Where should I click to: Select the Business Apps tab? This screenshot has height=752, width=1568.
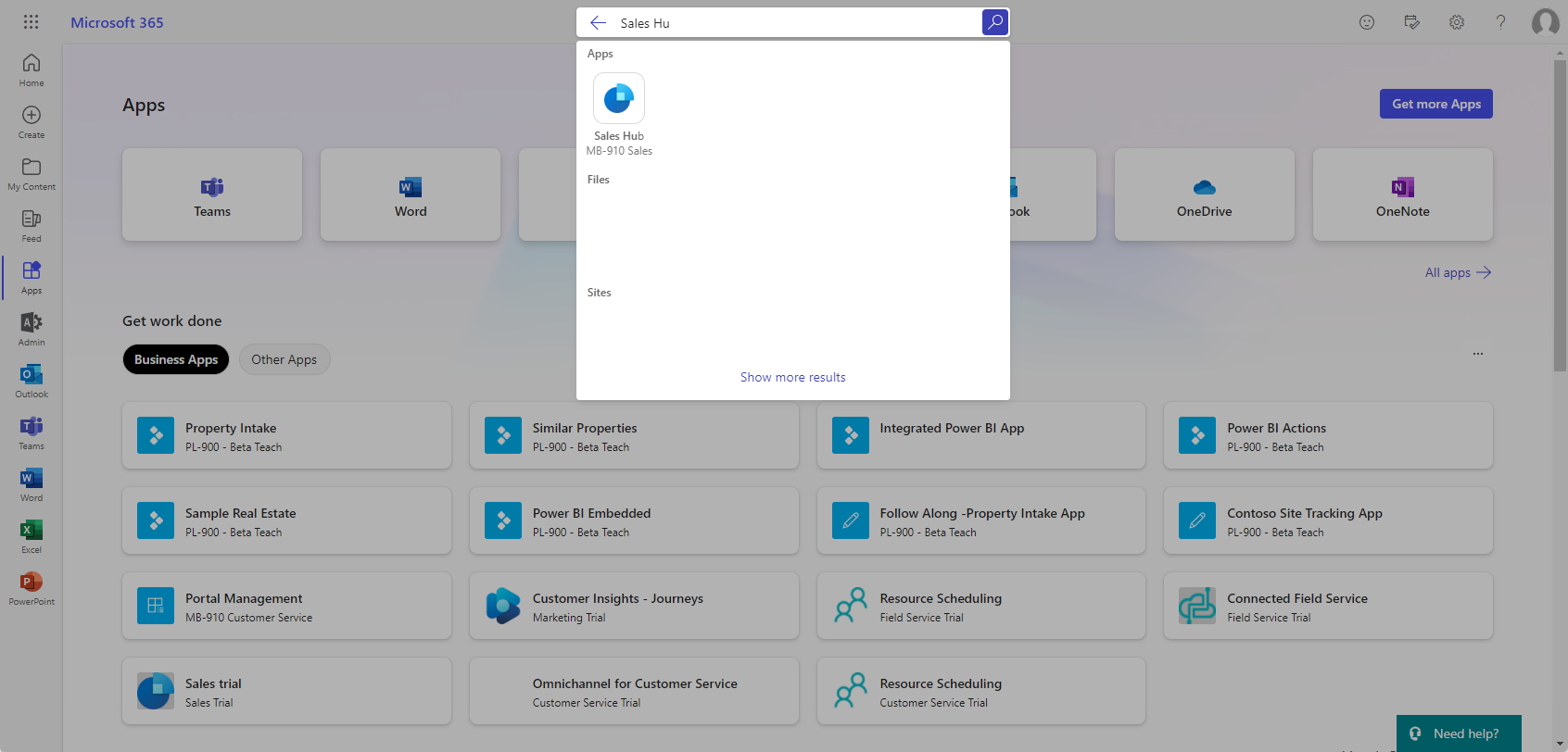176,359
